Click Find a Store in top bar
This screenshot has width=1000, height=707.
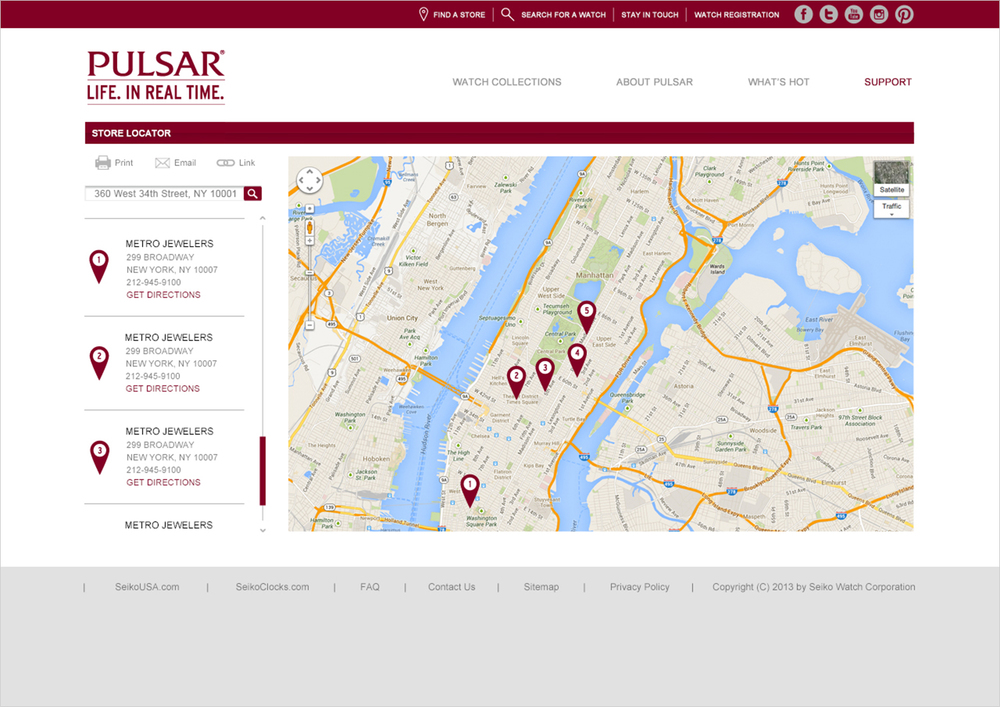tap(459, 15)
